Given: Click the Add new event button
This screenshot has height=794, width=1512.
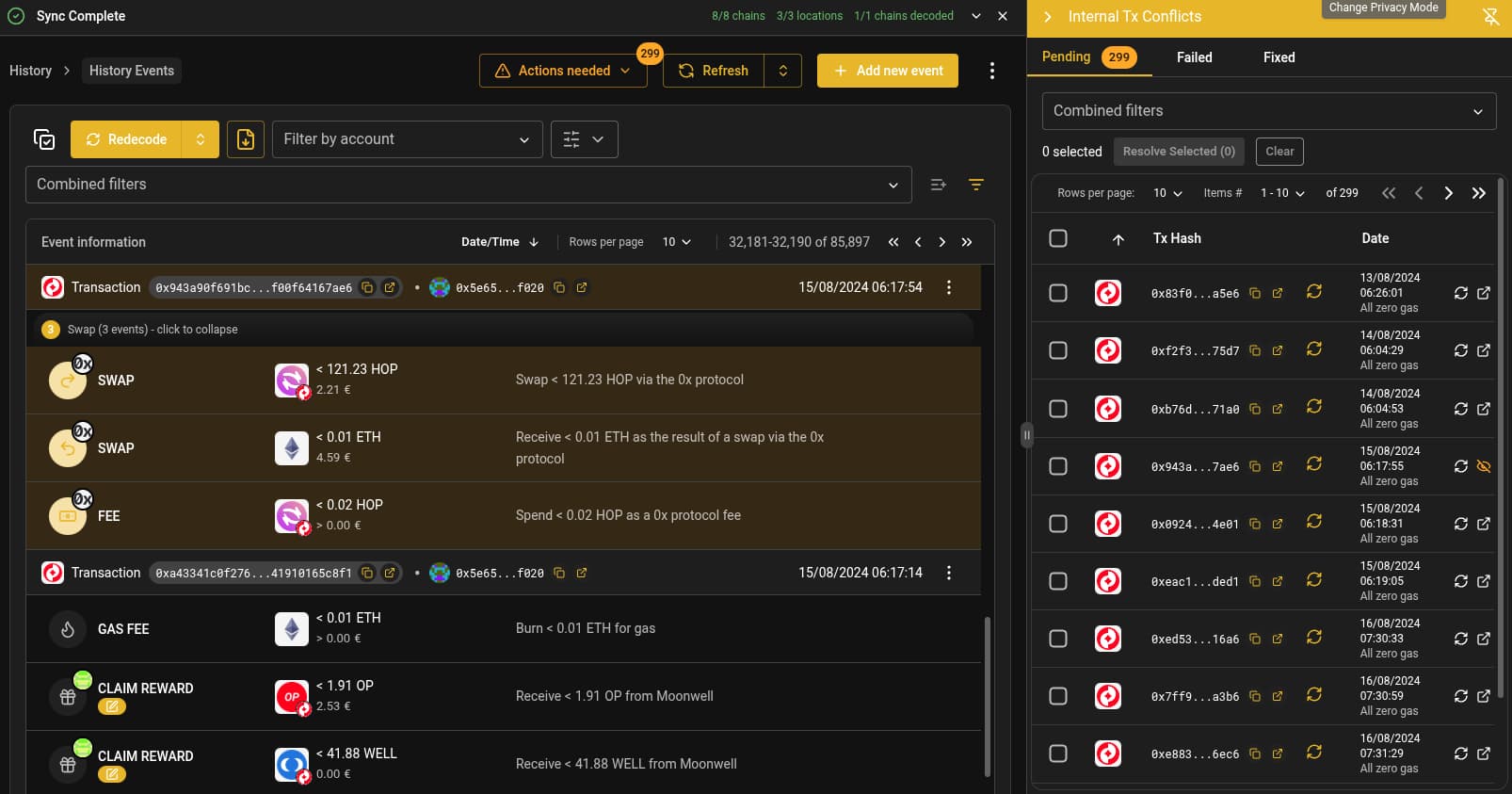Looking at the screenshot, I should (x=887, y=71).
